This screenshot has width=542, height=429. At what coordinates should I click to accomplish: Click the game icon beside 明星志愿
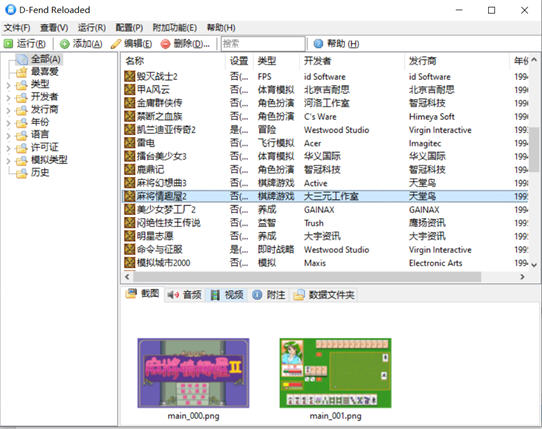[x=129, y=236]
